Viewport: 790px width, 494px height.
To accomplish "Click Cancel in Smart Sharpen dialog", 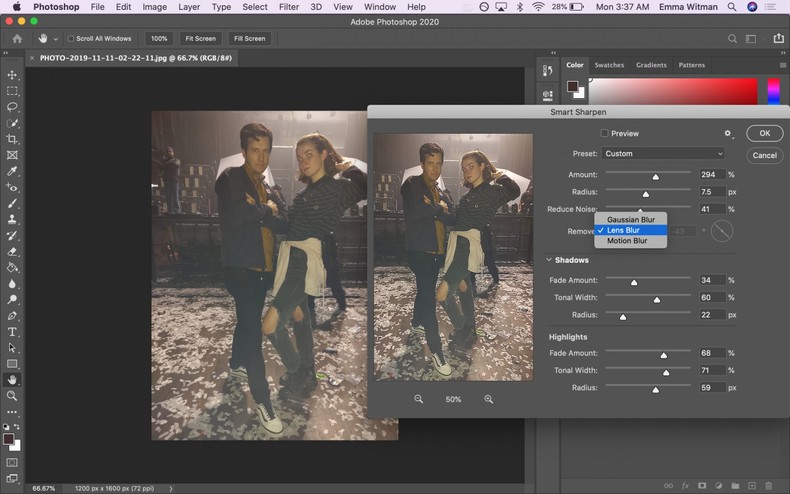I will (x=764, y=155).
